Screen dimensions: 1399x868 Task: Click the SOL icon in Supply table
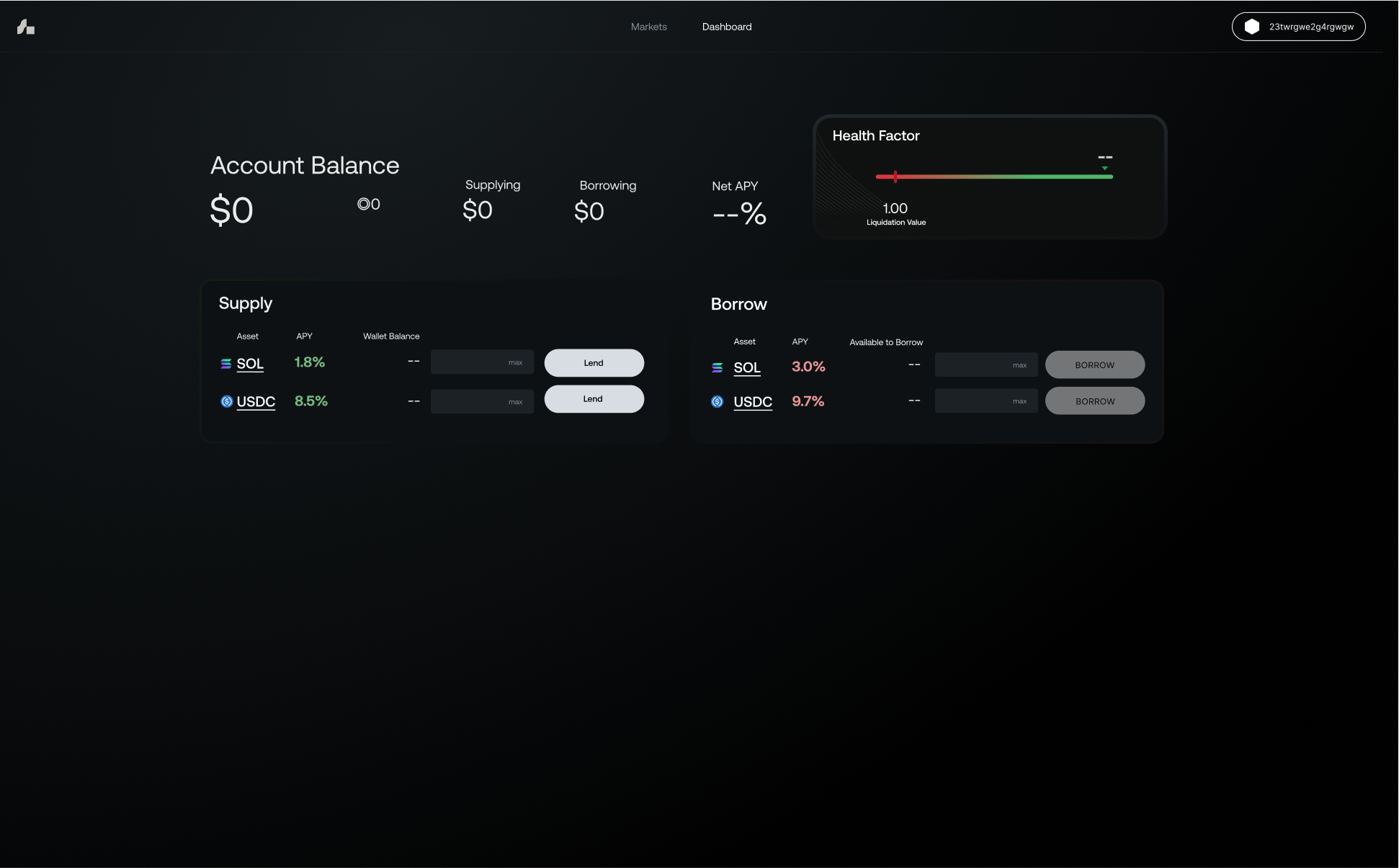click(x=226, y=364)
